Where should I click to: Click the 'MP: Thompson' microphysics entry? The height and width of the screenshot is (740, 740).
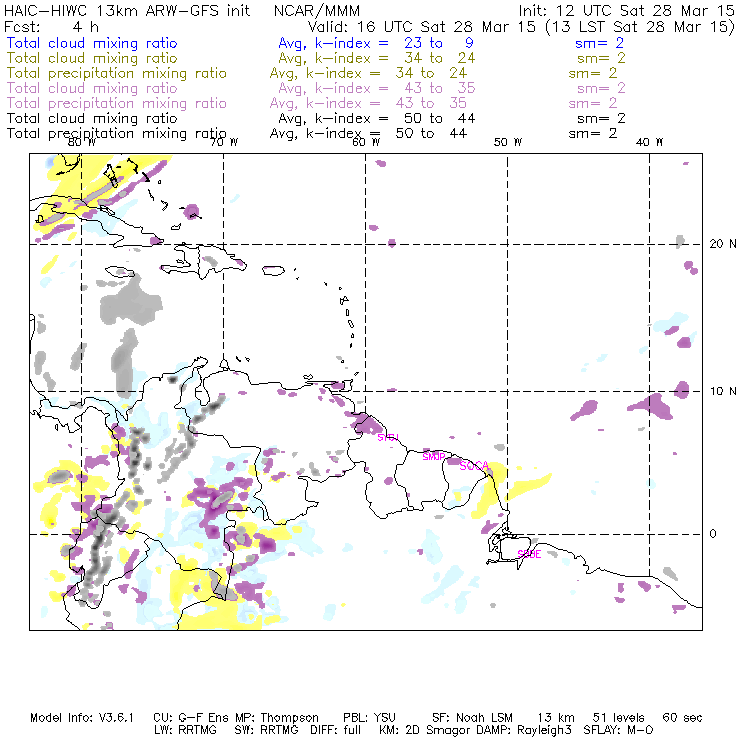(277, 718)
